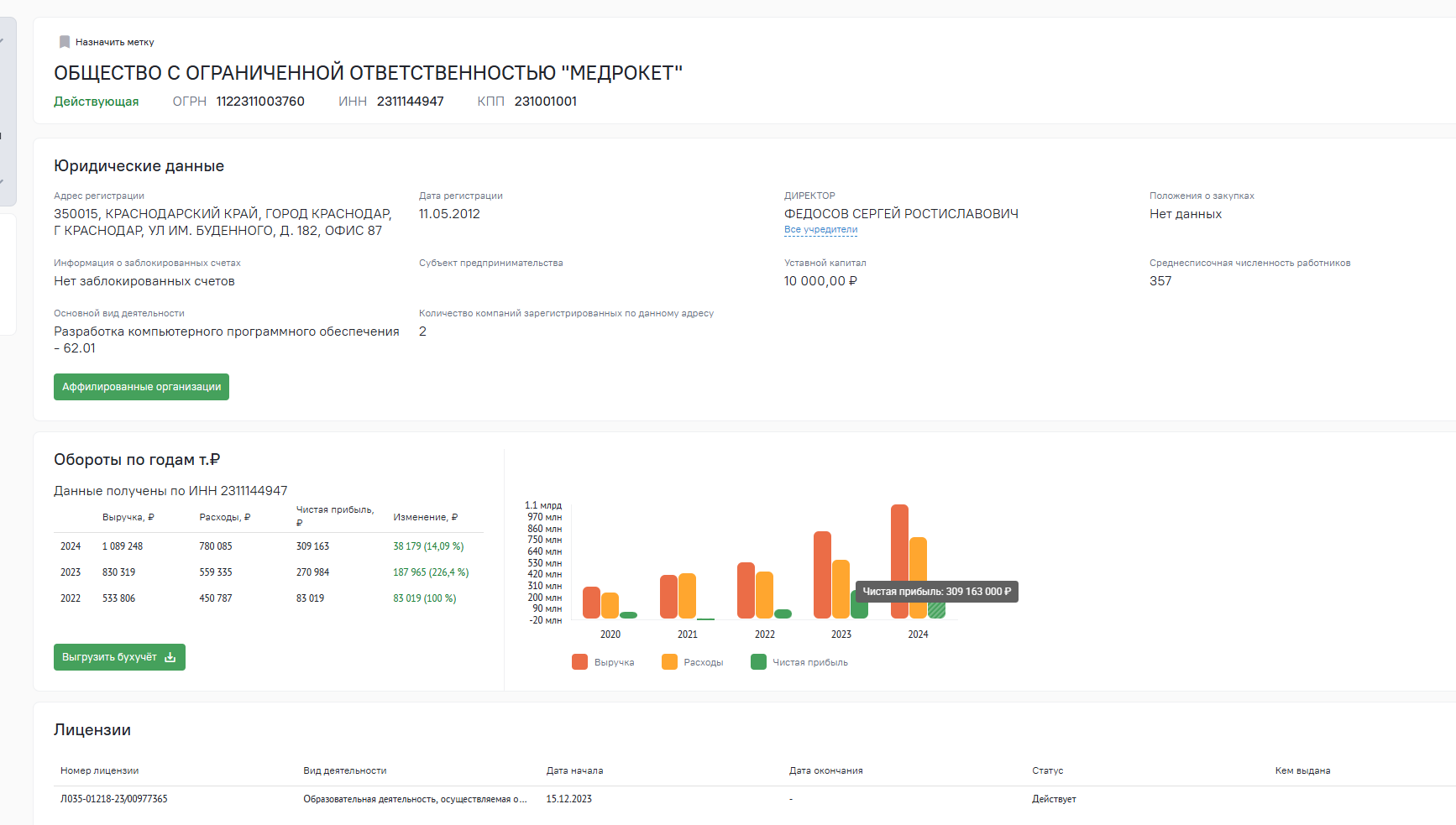The width and height of the screenshot is (1456, 825).
Task: Click the Выгрузить бухучёт button
Action: [119, 657]
